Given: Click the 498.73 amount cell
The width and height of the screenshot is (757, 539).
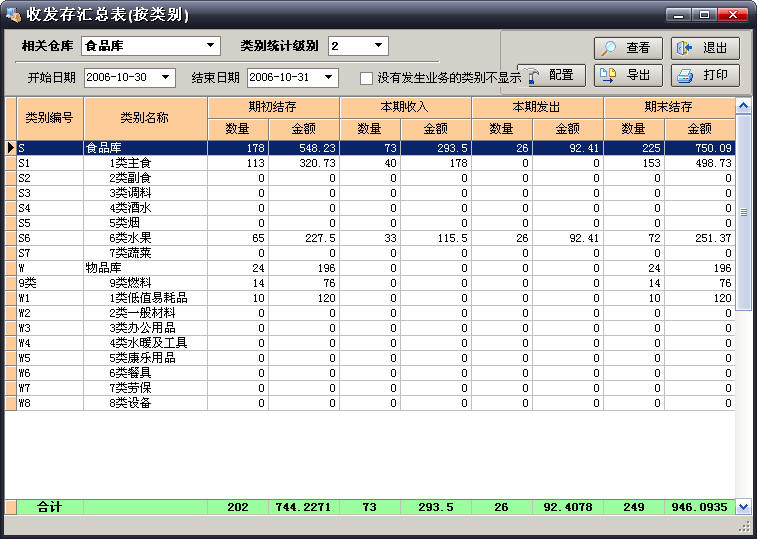Looking at the screenshot, I should pyautogui.click(x=700, y=163).
